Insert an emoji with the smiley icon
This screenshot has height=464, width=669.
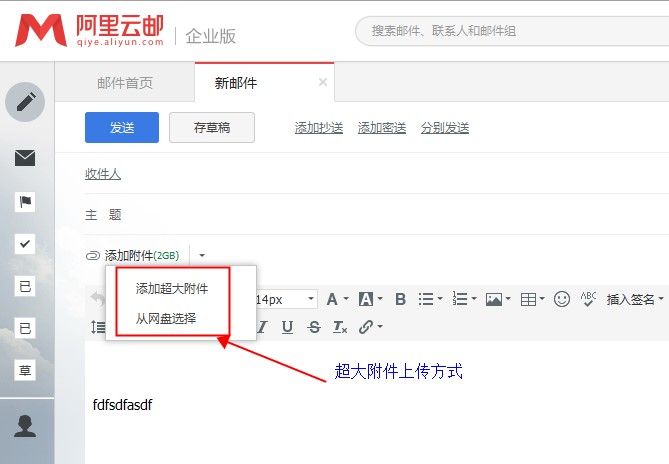coord(562,299)
